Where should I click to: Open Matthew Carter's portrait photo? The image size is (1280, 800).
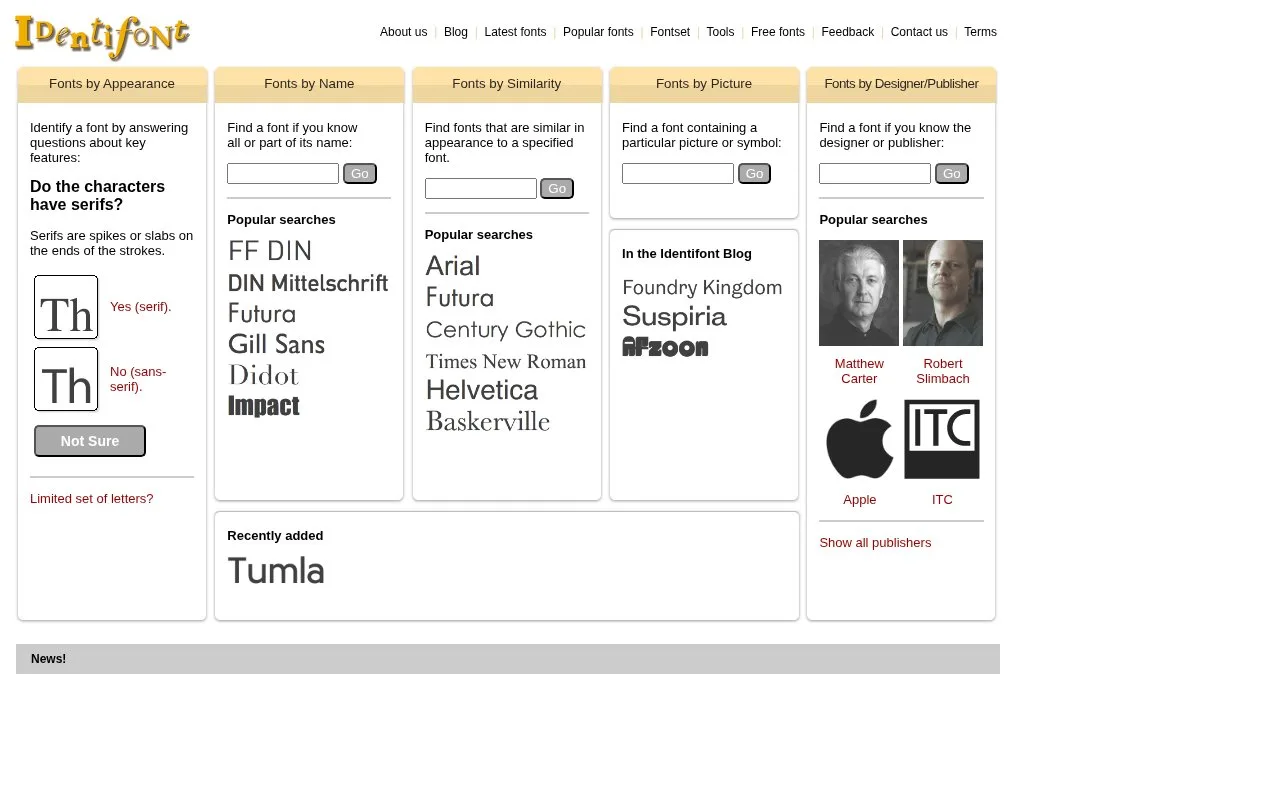(859, 293)
